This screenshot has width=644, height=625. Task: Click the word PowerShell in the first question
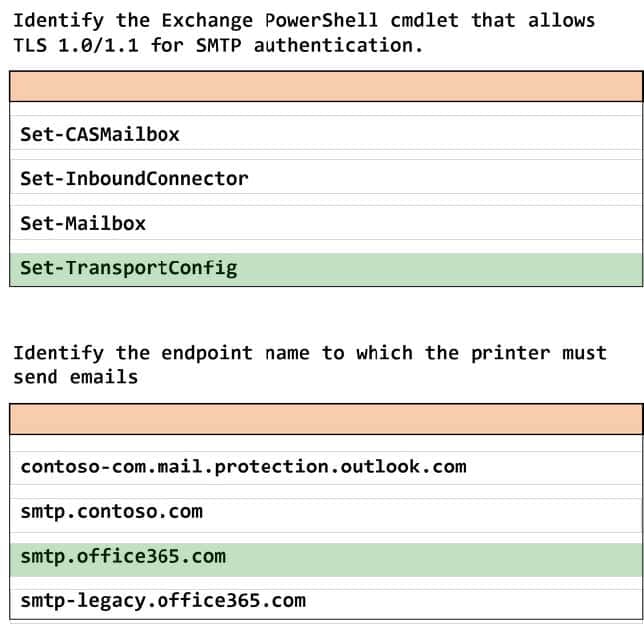[x=321, y=21]
